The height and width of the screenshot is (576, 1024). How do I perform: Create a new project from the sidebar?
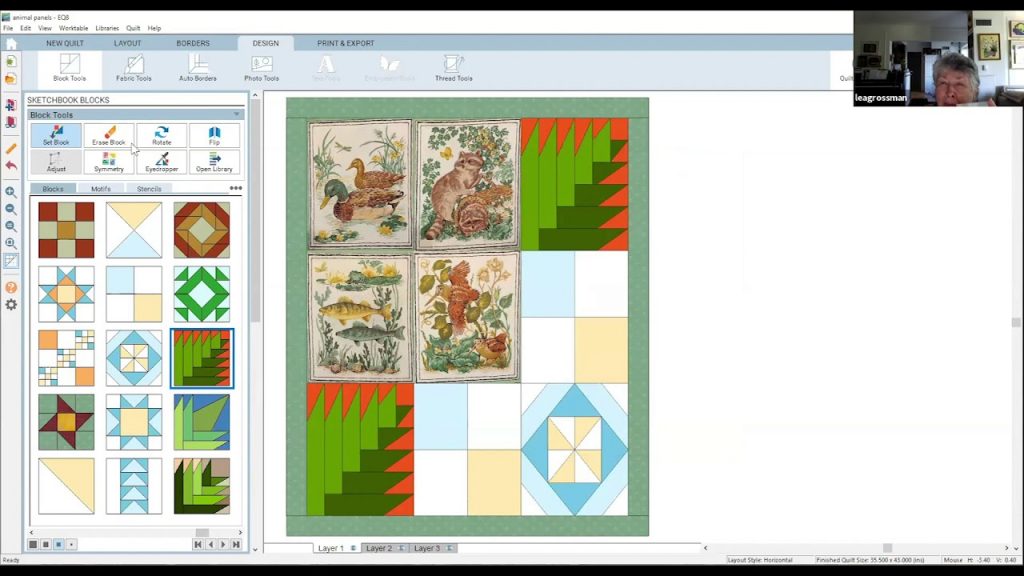(11, 61)
